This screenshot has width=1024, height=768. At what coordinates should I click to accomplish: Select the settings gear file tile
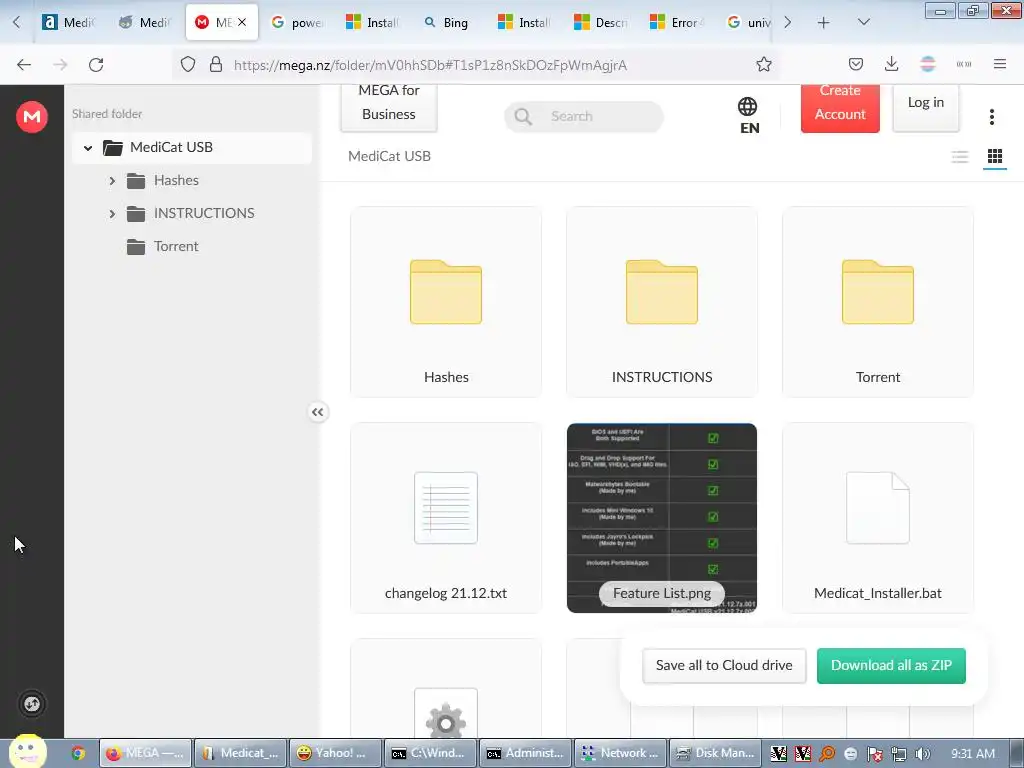point(446,689)
